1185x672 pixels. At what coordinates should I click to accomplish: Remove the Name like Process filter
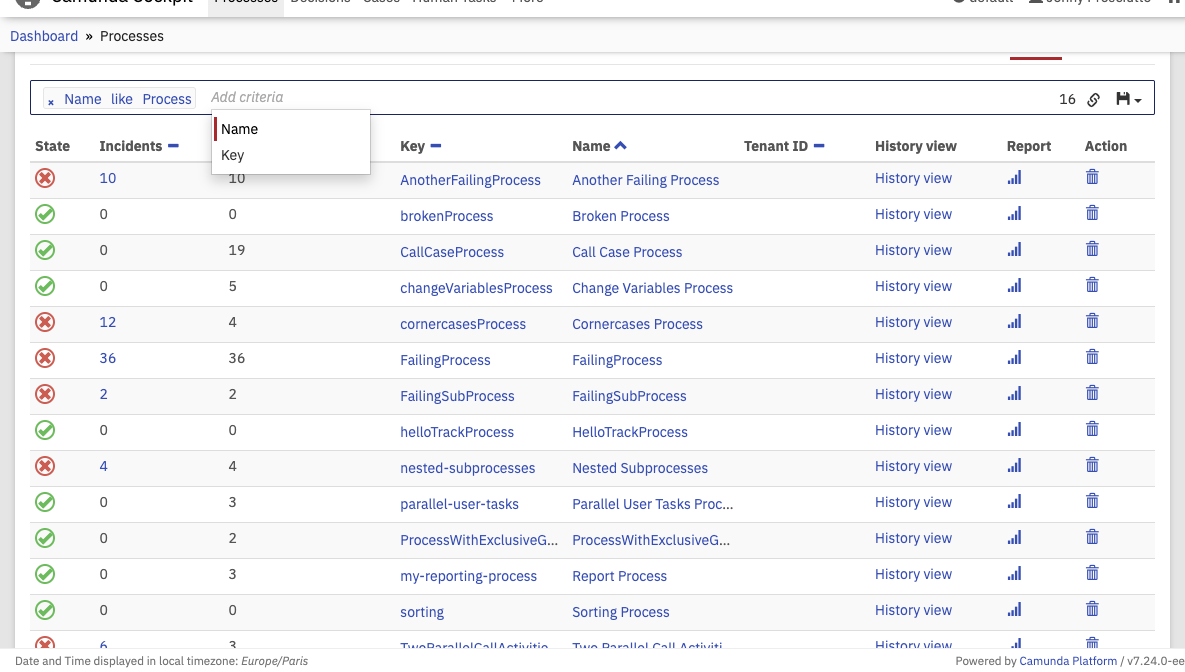click(51, 101)
